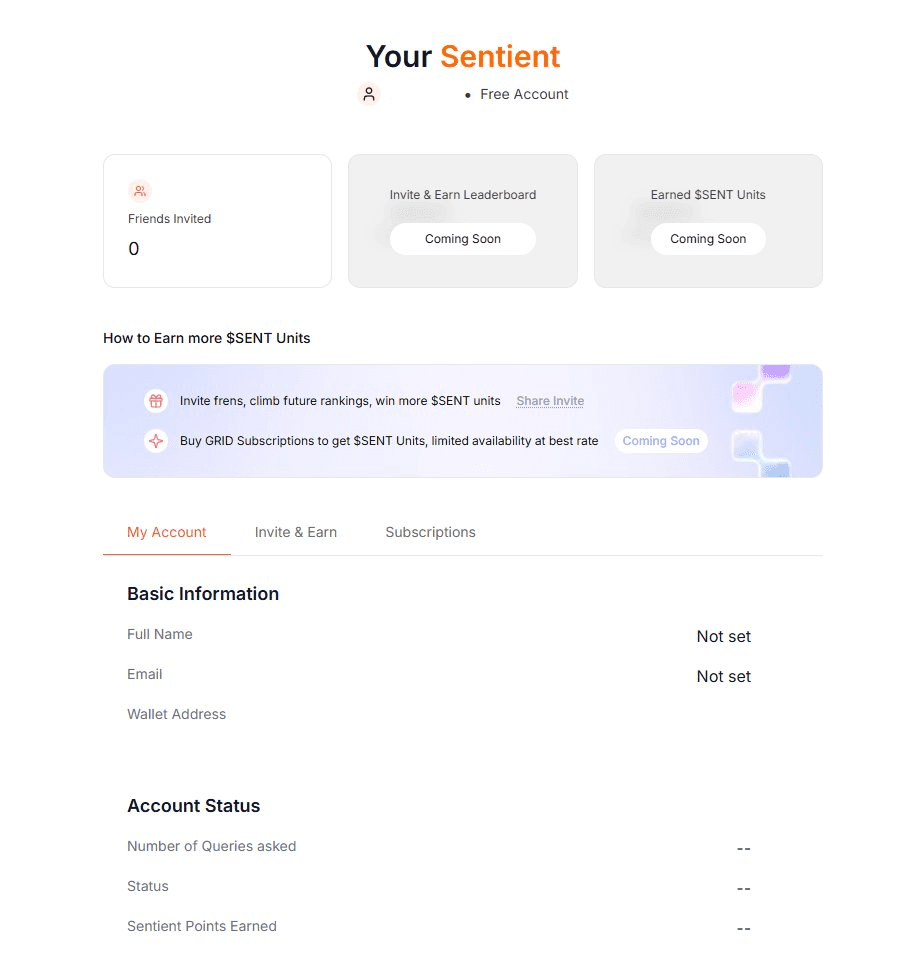Screen dimensions: 917x978
Task: Open the Invite & Earn tab
Action: pos(296,532)
